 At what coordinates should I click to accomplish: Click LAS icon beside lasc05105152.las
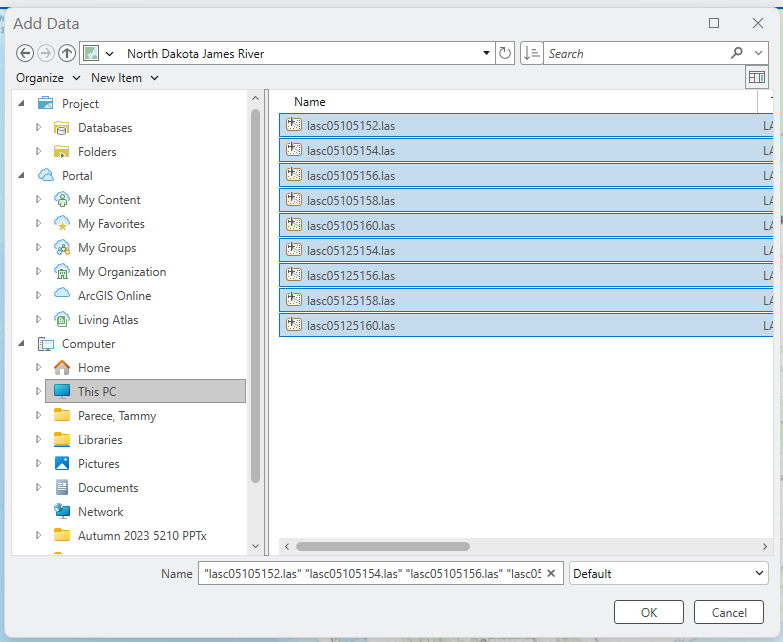click(x=294, y=125)
